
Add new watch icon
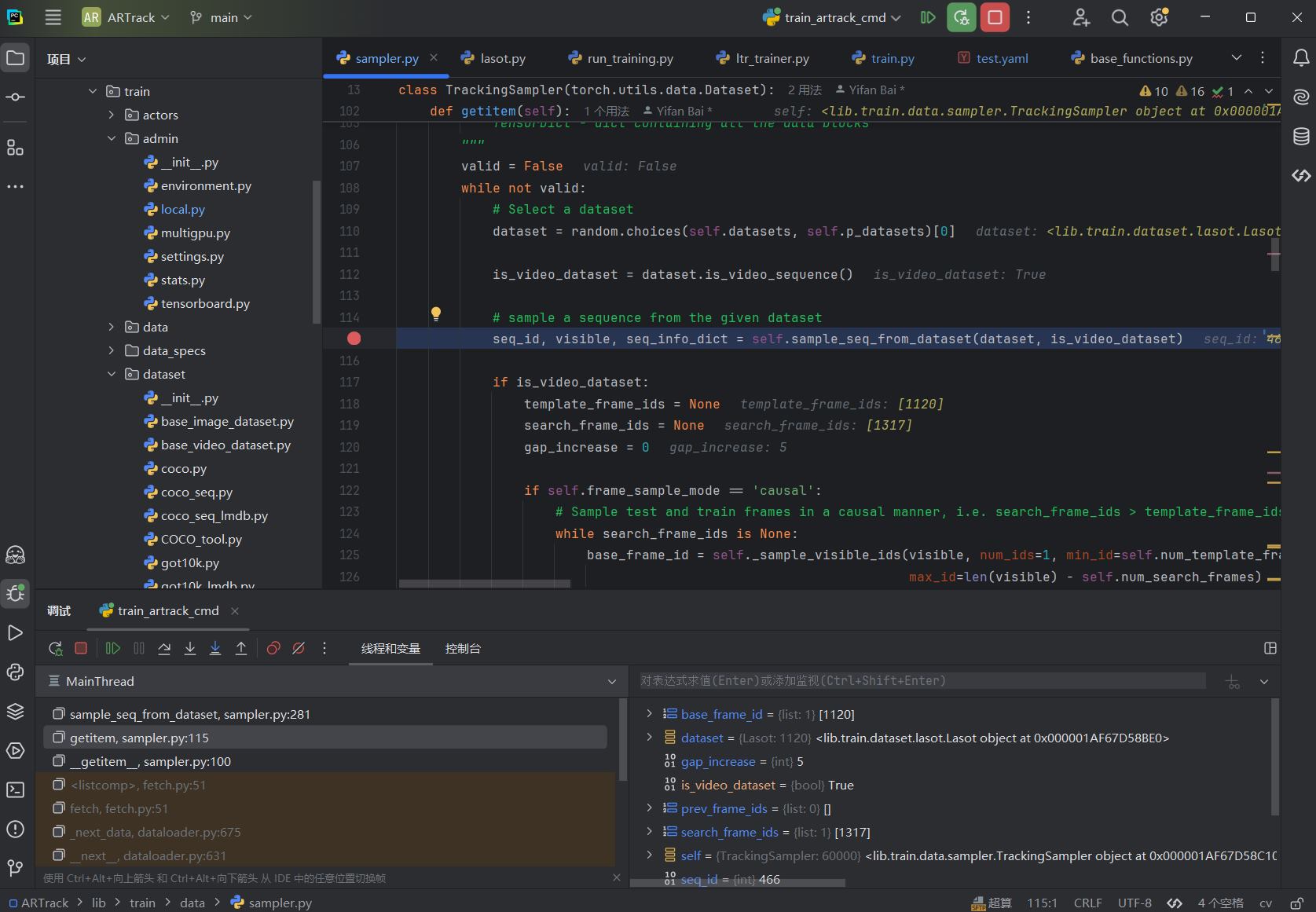click(1233, 682)
